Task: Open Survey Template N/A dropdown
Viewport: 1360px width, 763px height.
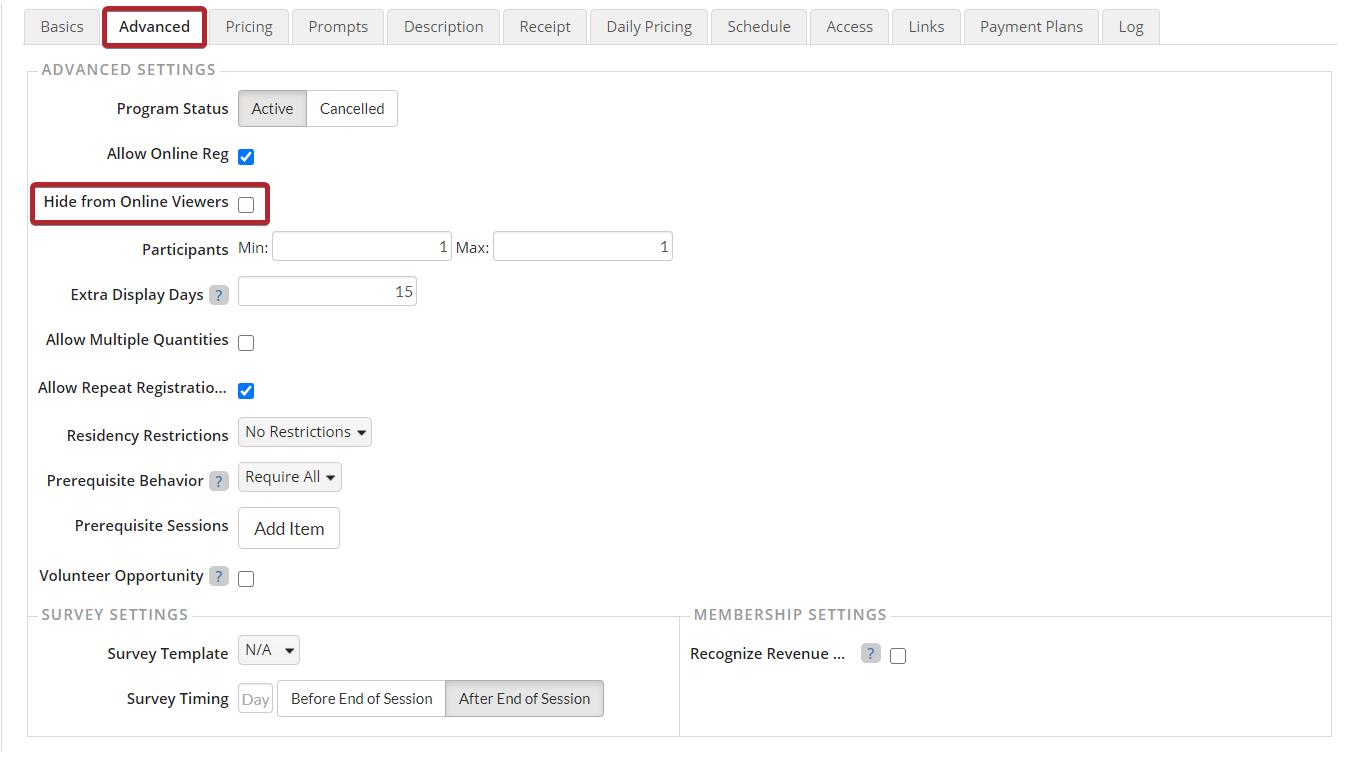Action: 269,650
